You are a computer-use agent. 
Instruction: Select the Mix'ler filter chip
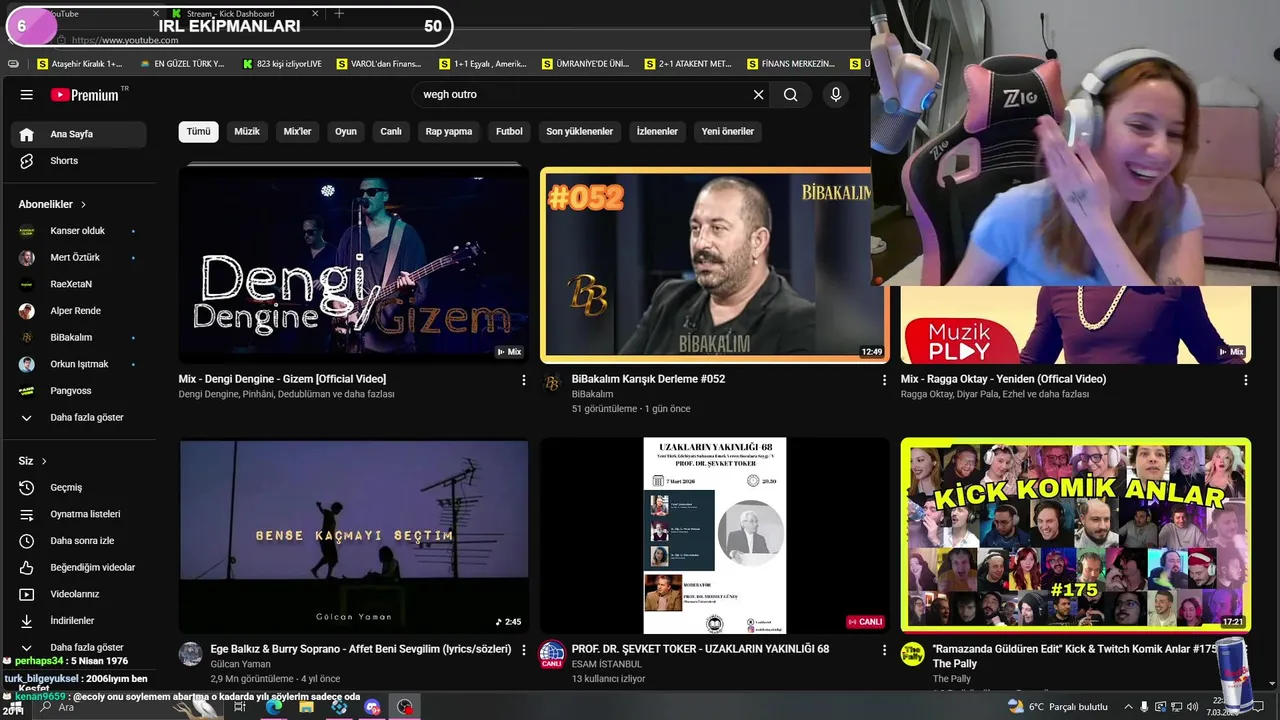(297, 131)
